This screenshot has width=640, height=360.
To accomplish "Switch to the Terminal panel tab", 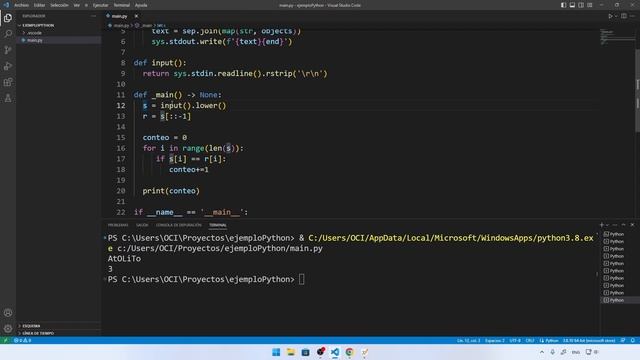I will tap(218, 225).
